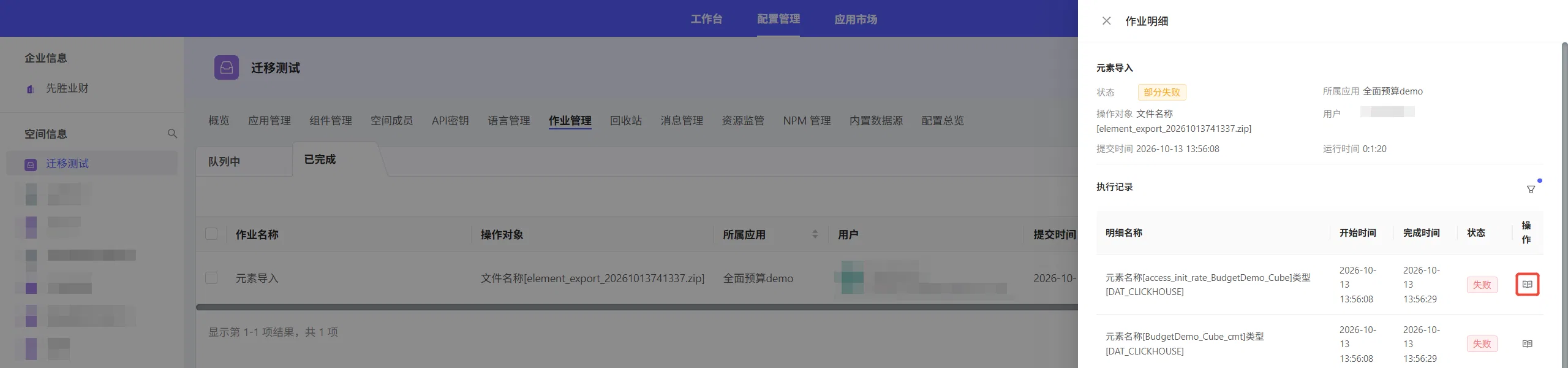1568x368 pixels.
Task: Switch to the 内置数据源 tab
Action: pyautogui.click(x=876, y=121)
